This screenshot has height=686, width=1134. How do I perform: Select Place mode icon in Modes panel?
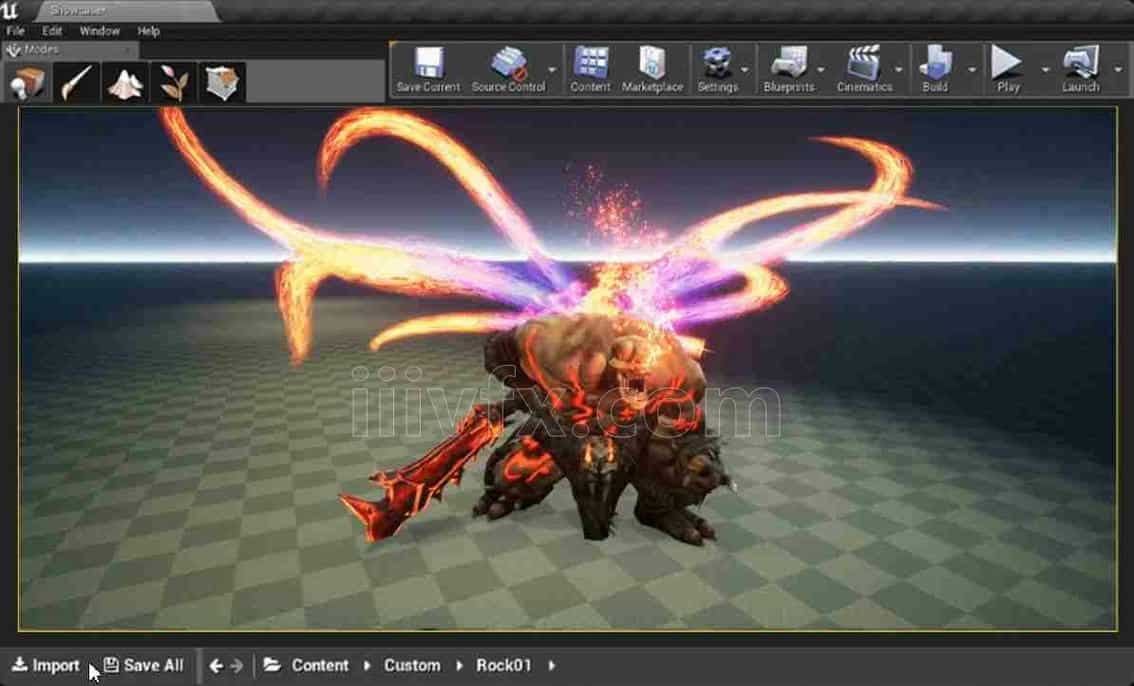(27, 82)
